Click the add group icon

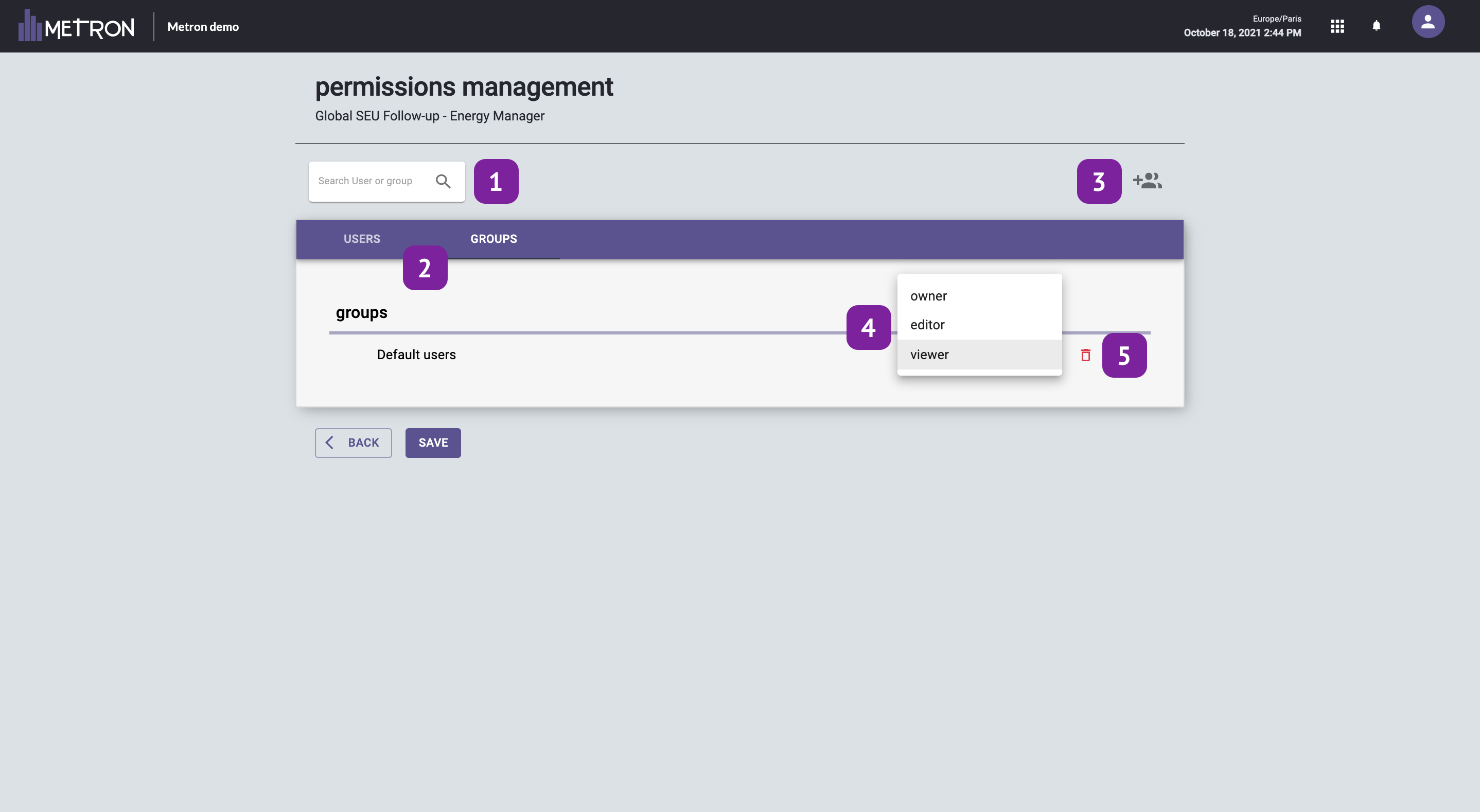(1148, 181)
